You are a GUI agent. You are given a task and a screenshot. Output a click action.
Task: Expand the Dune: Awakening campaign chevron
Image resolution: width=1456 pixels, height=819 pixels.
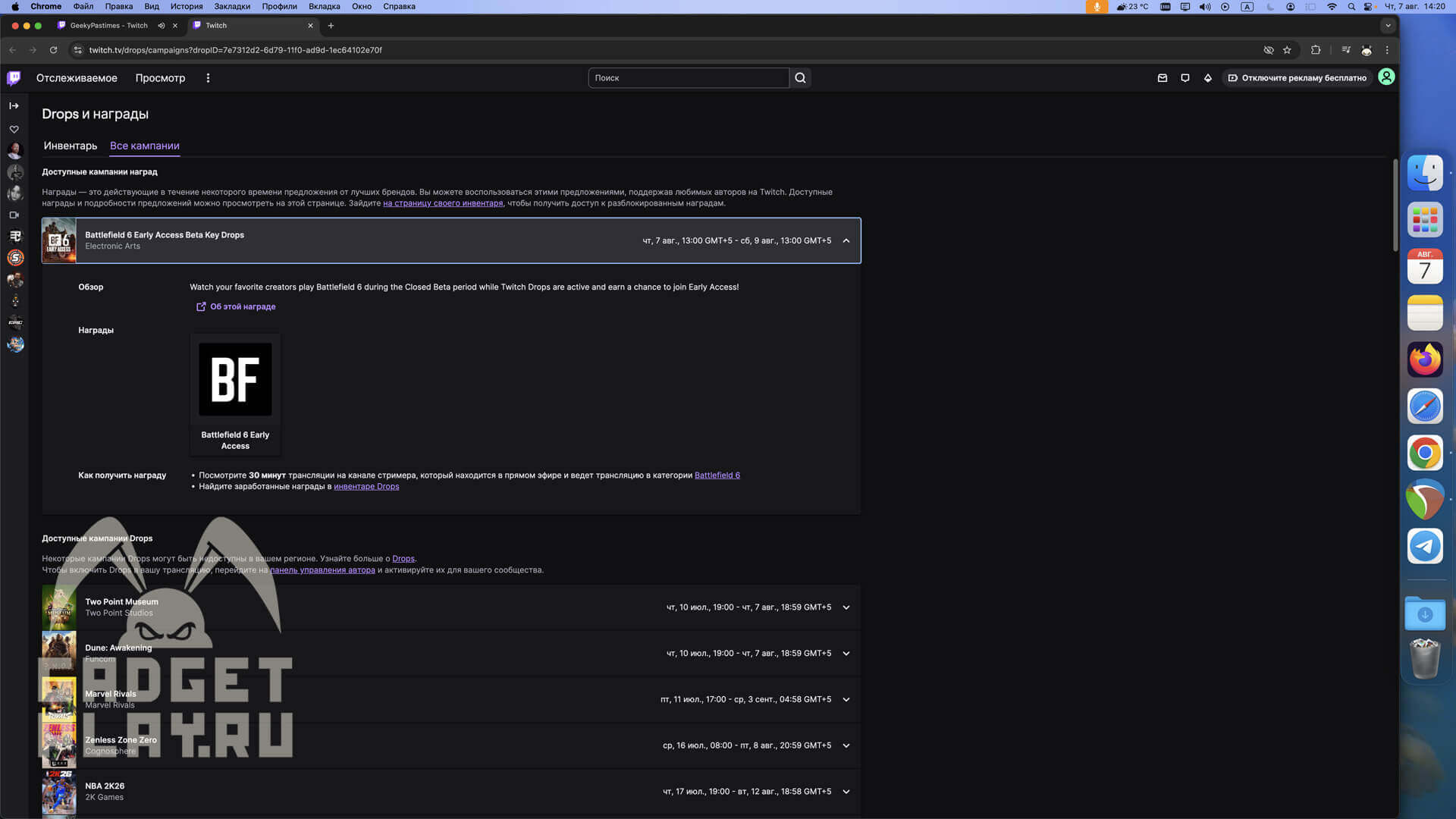pos(846,654)
